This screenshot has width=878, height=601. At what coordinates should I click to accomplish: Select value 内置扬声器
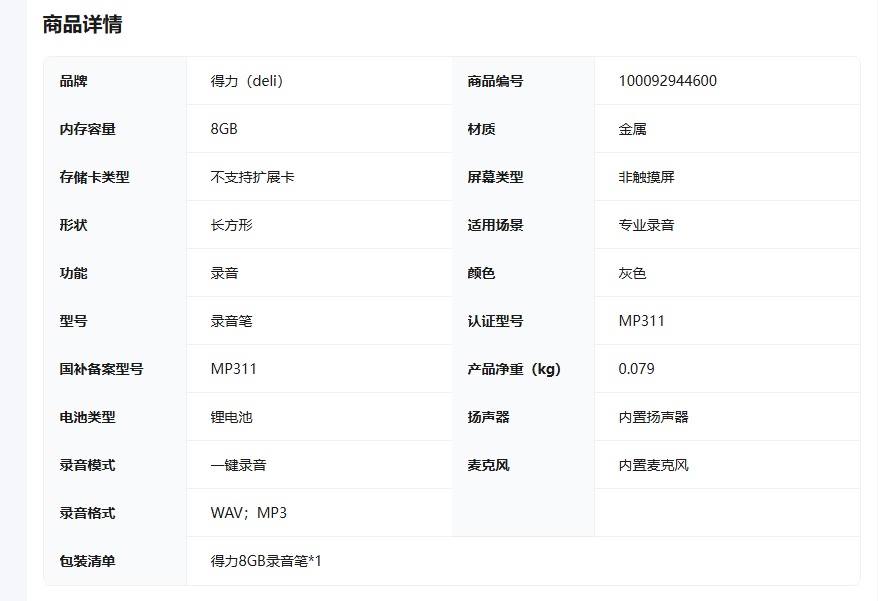[653, 417]
